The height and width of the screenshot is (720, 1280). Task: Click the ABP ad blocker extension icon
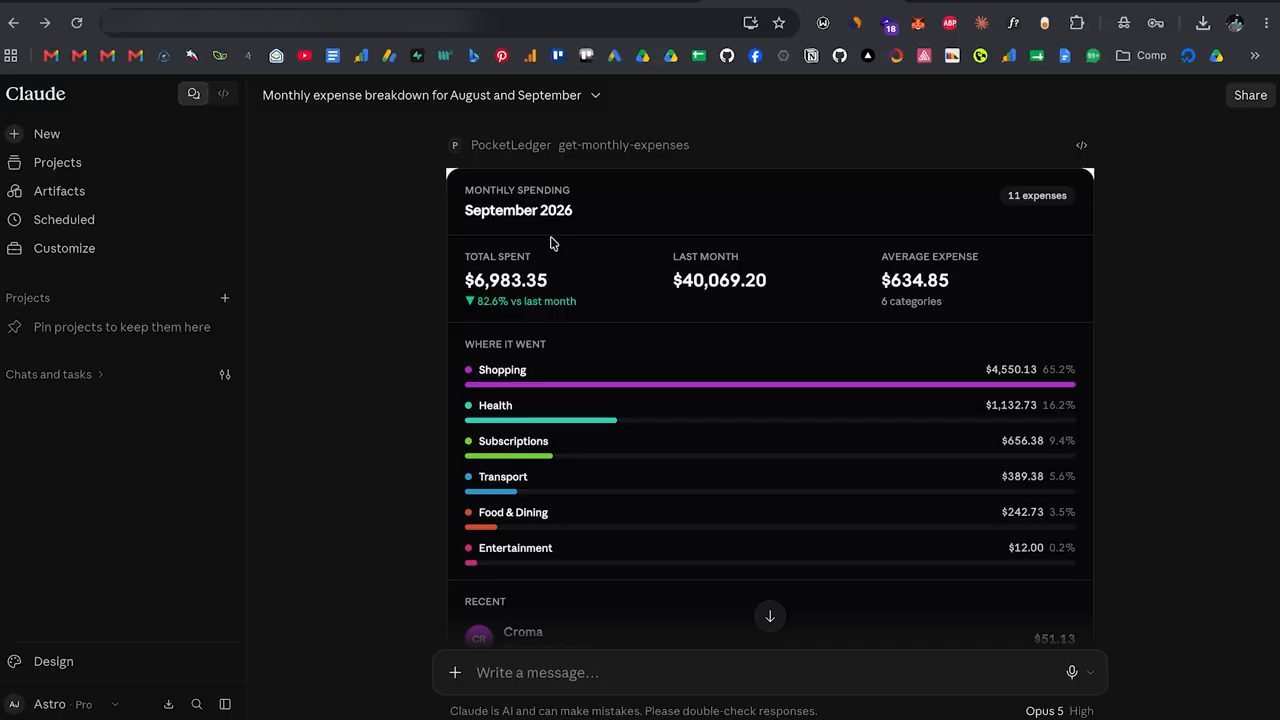pyautogui.click(x=950, y=23)
